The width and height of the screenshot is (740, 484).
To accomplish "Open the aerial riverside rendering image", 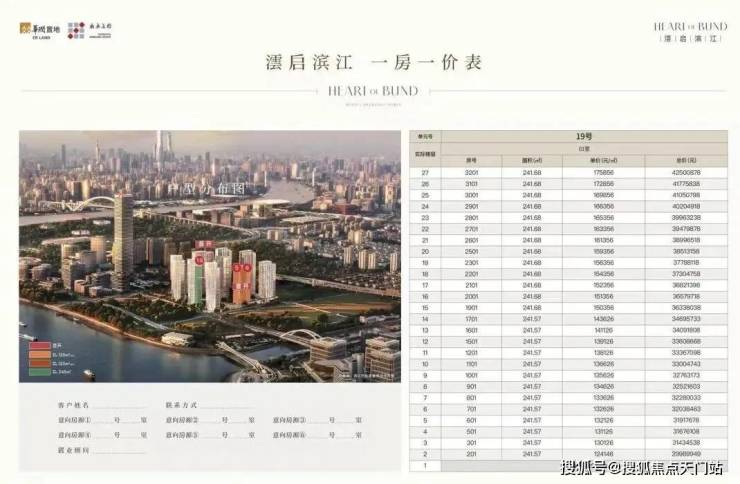I will click(210, 256).
